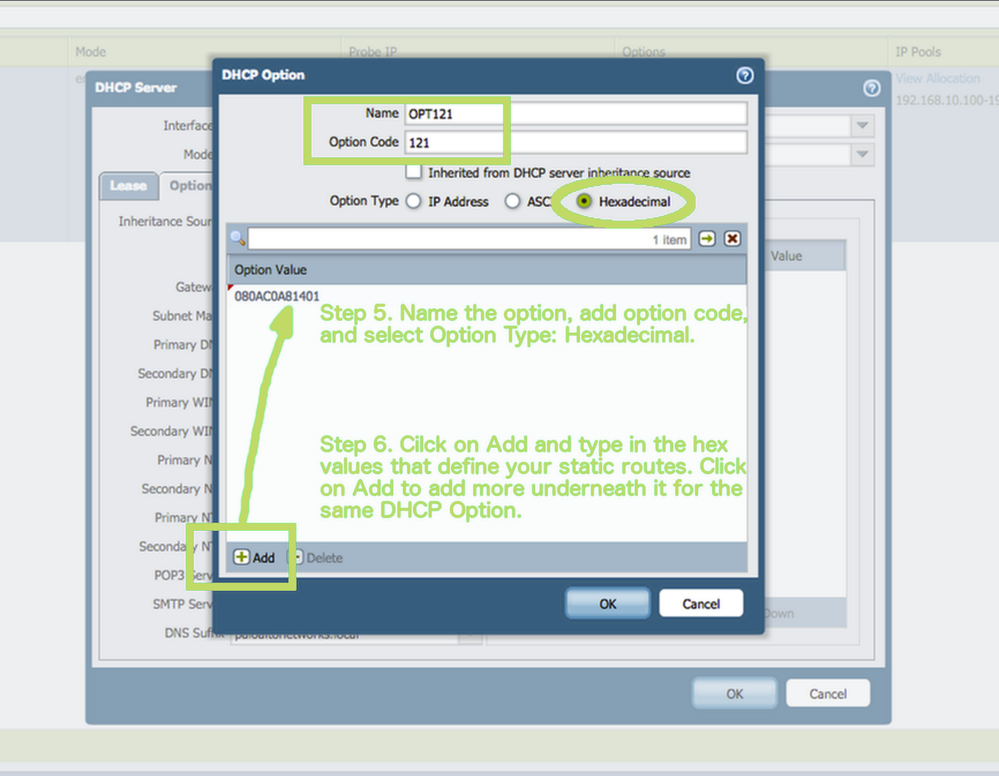Select IP Address option type

(413, 201)
